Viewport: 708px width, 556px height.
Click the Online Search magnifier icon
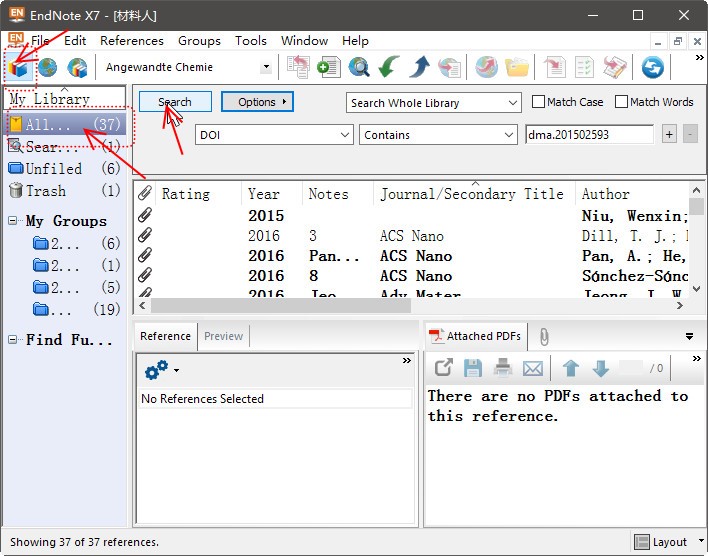pyautogui.click(x=359, y=67)
